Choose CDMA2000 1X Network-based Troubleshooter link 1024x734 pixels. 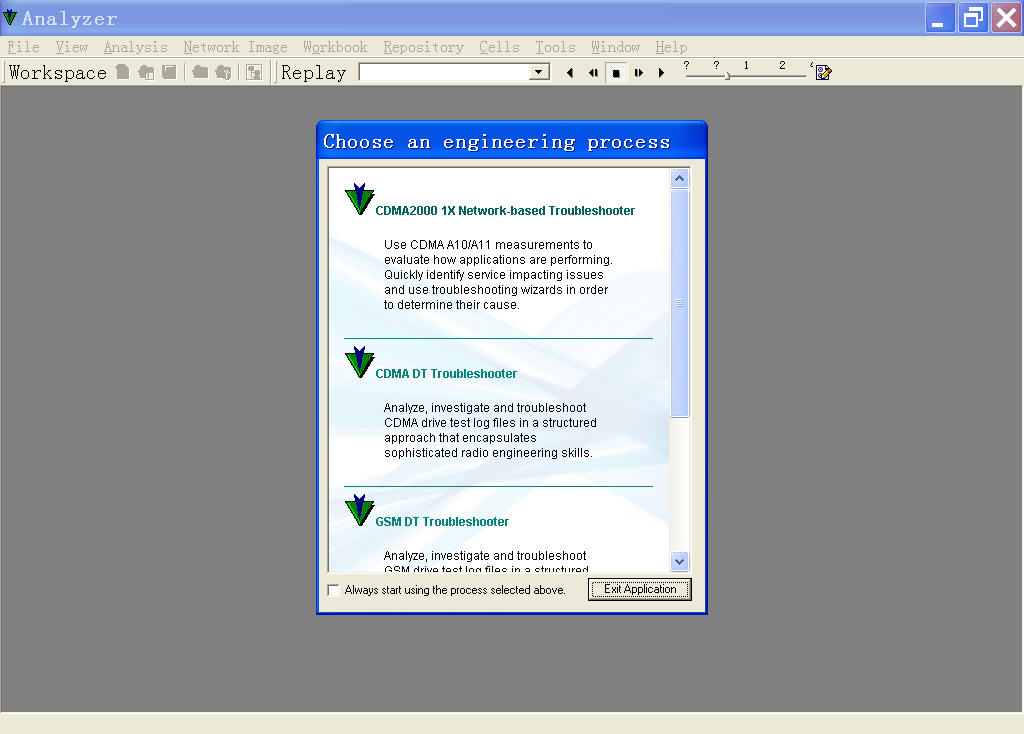point(505,211)
